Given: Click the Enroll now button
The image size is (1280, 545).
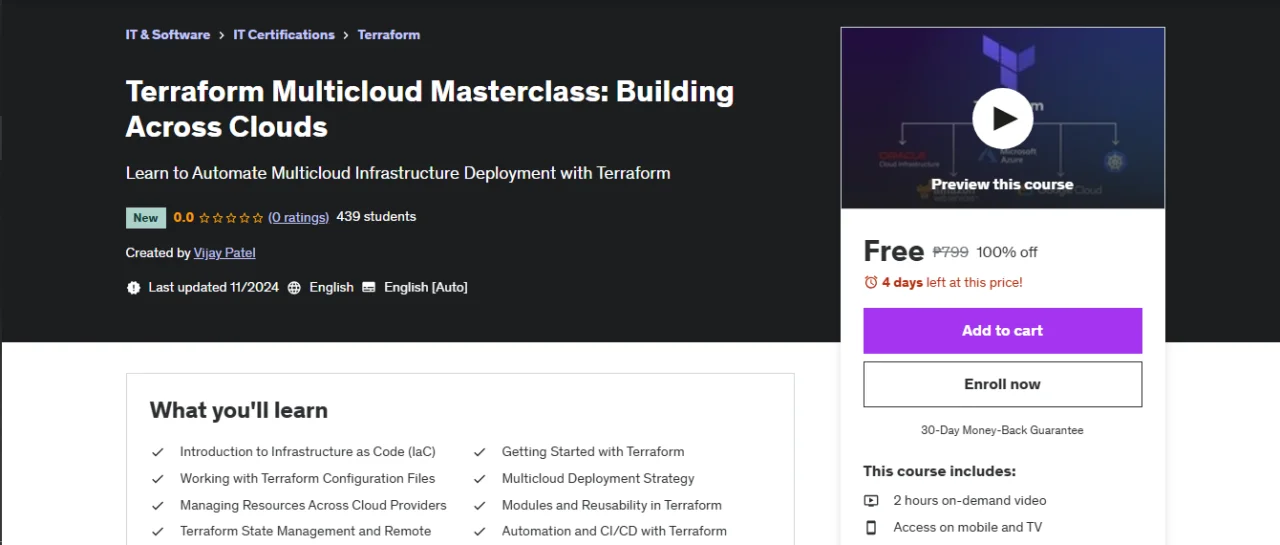Looking at the screenshot, I should click(x=1002, y=384).
